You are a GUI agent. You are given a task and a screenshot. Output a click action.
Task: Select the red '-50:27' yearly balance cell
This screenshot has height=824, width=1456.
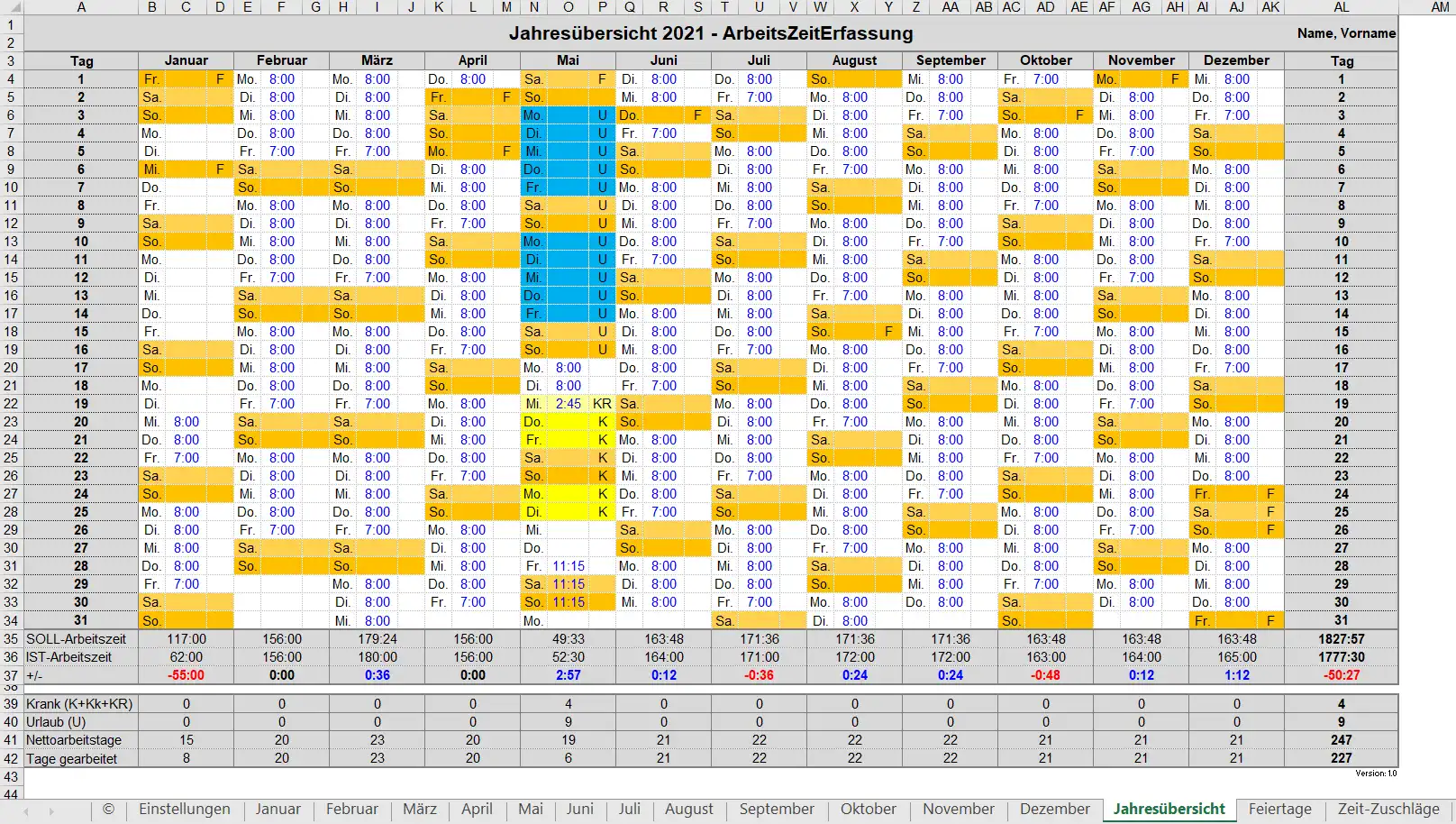coord(1342,675)
